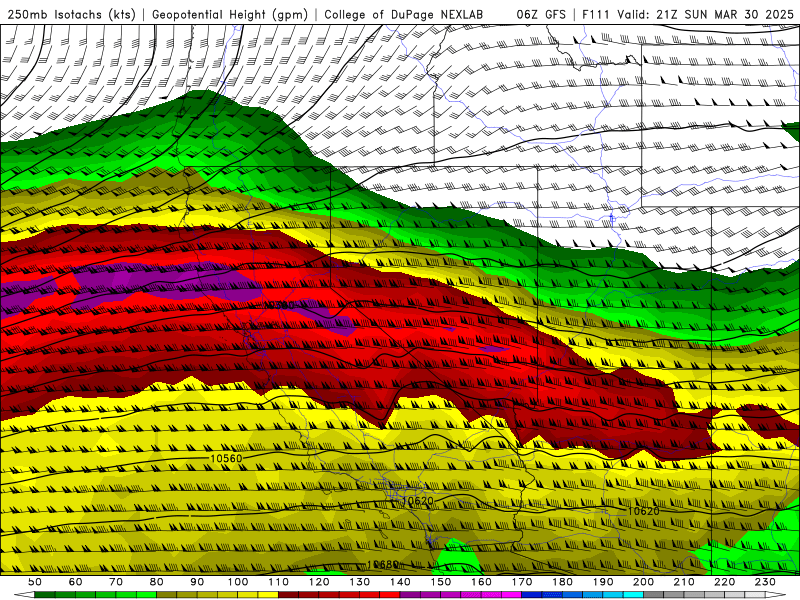
Task: Click the color scale value 70
Action: (x=116, y=582)
